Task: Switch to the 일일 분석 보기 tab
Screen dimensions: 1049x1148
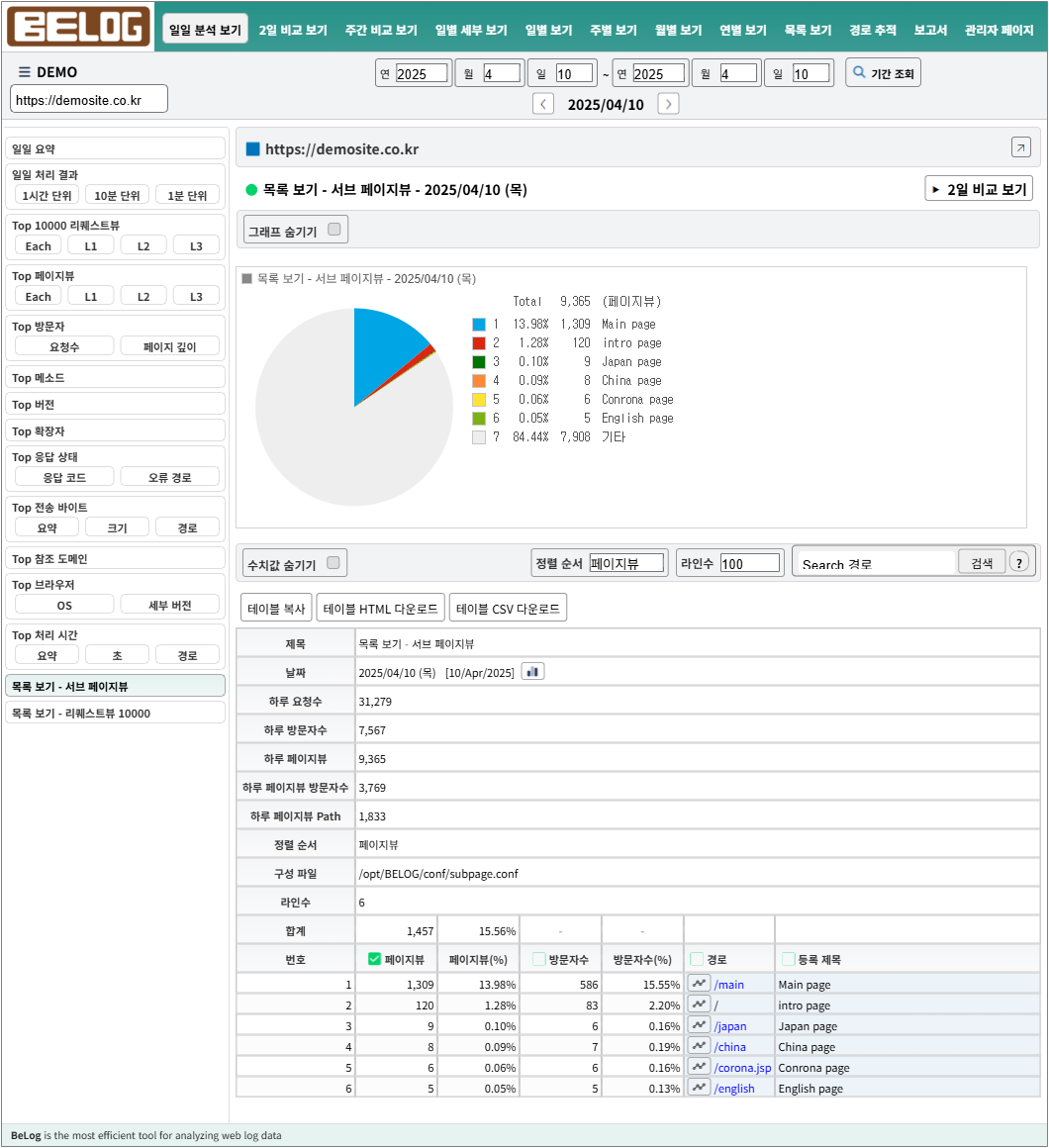Action: click(x=205, y=30)
